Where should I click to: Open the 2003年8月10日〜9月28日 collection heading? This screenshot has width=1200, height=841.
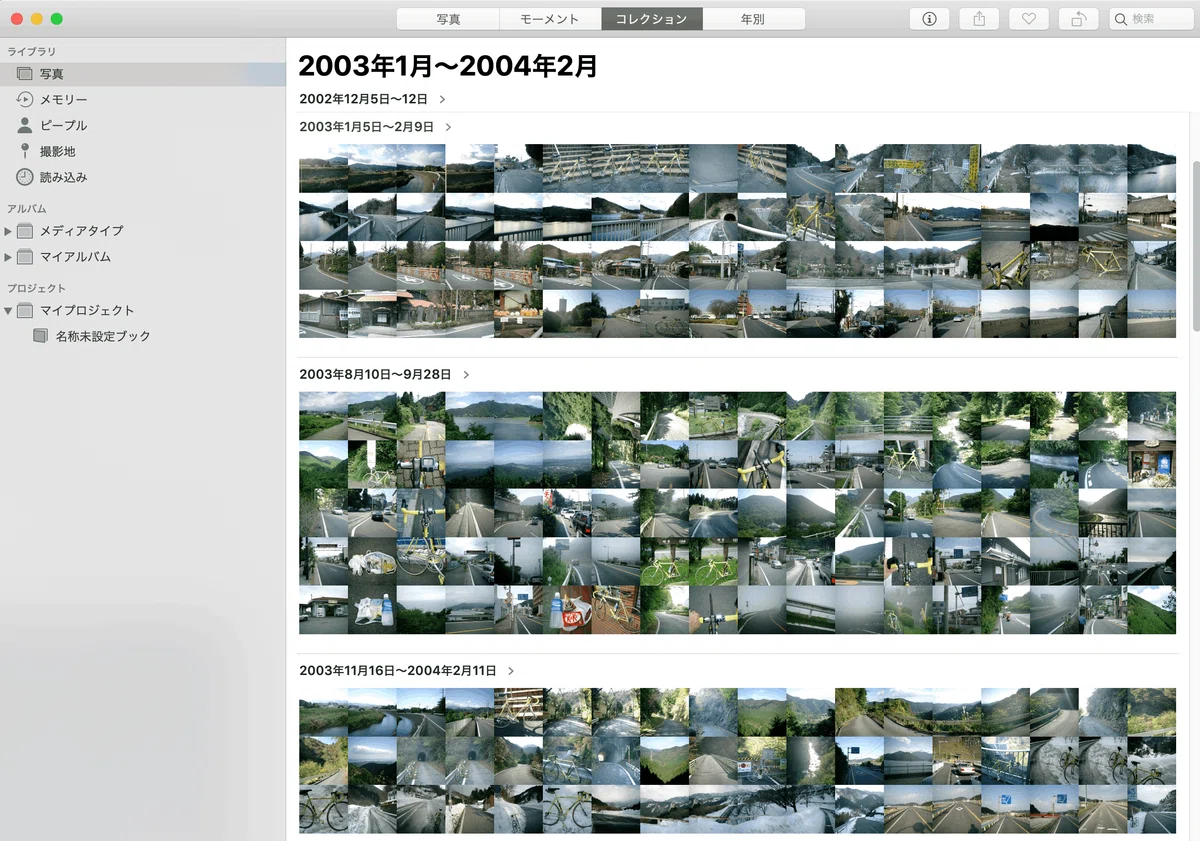(x=375, y=375)
